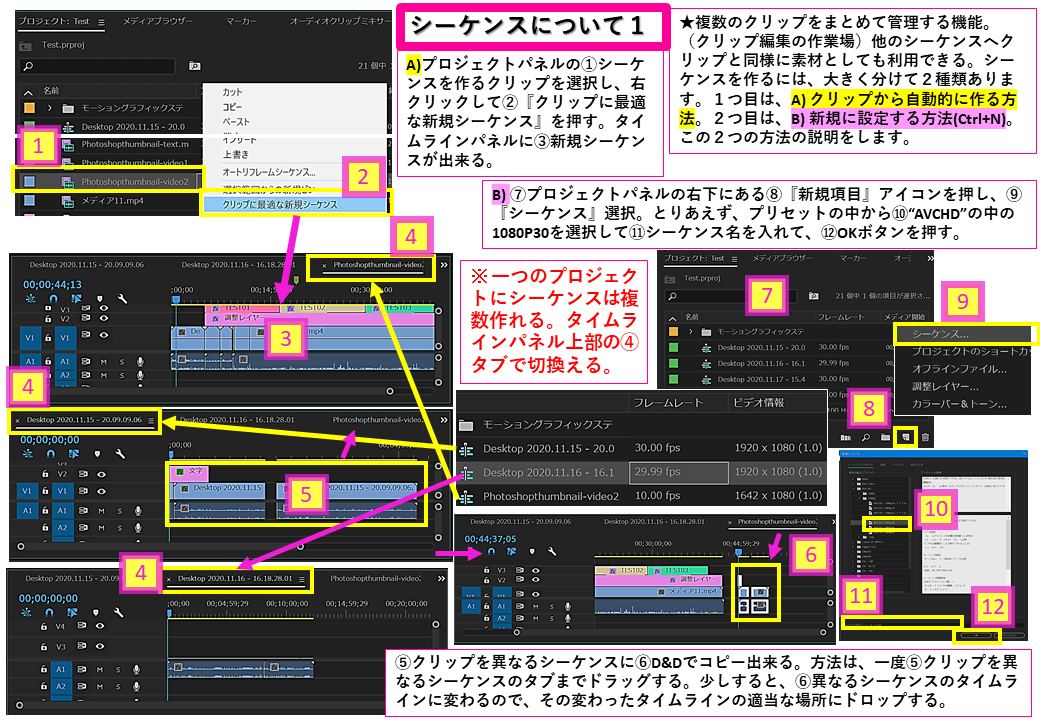The width and height of the screenshot is (1040, 720).
Task: Click the panel overflow arrows beside オー tab
Action: 929,259
